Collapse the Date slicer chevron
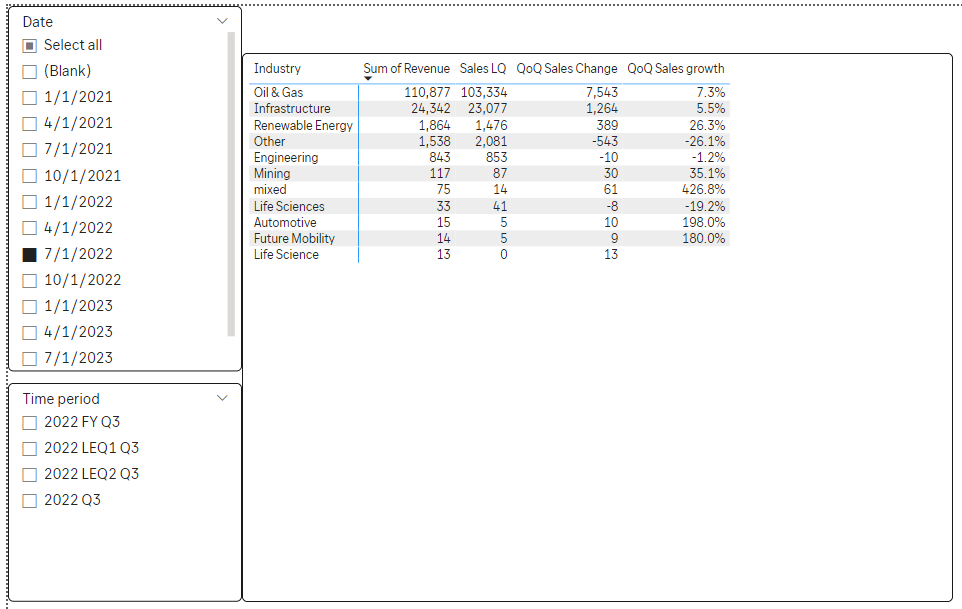Screen dimensions: 962x609 coord(222,21)
